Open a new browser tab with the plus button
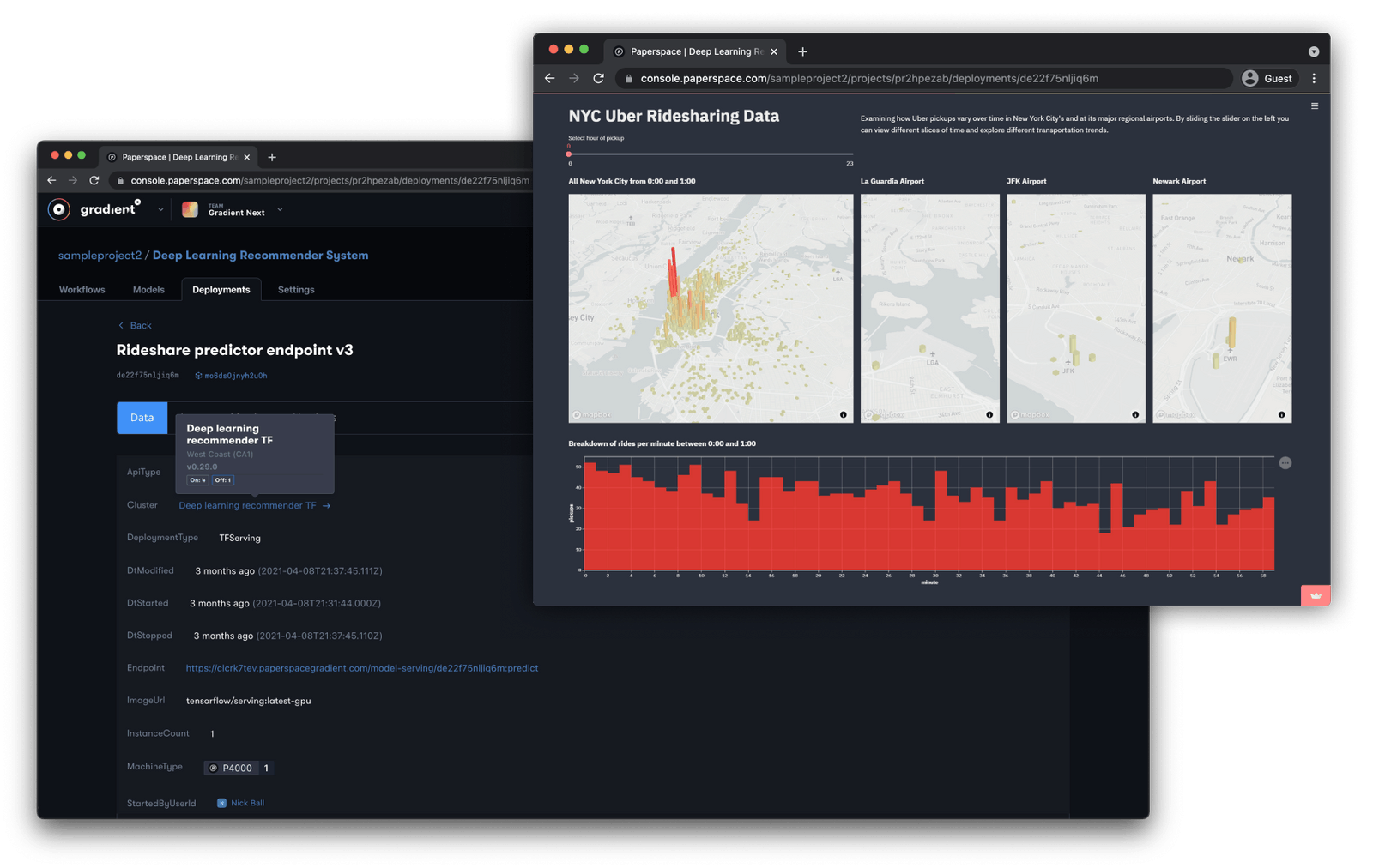 (802, 51)
